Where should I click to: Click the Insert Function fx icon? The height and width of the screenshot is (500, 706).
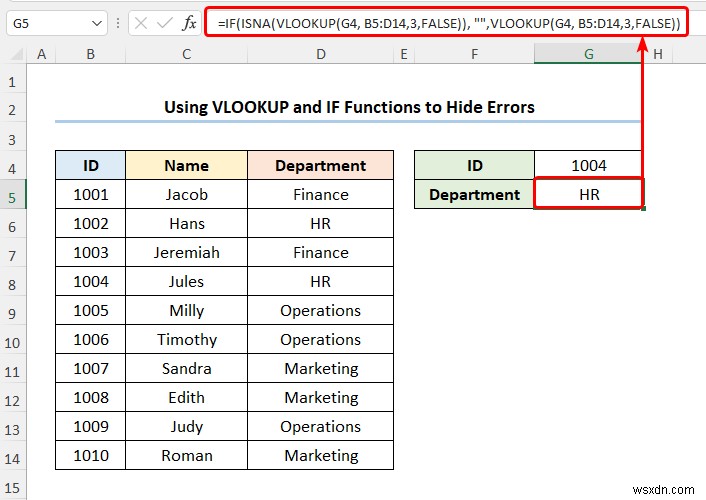tap(190, 23)
